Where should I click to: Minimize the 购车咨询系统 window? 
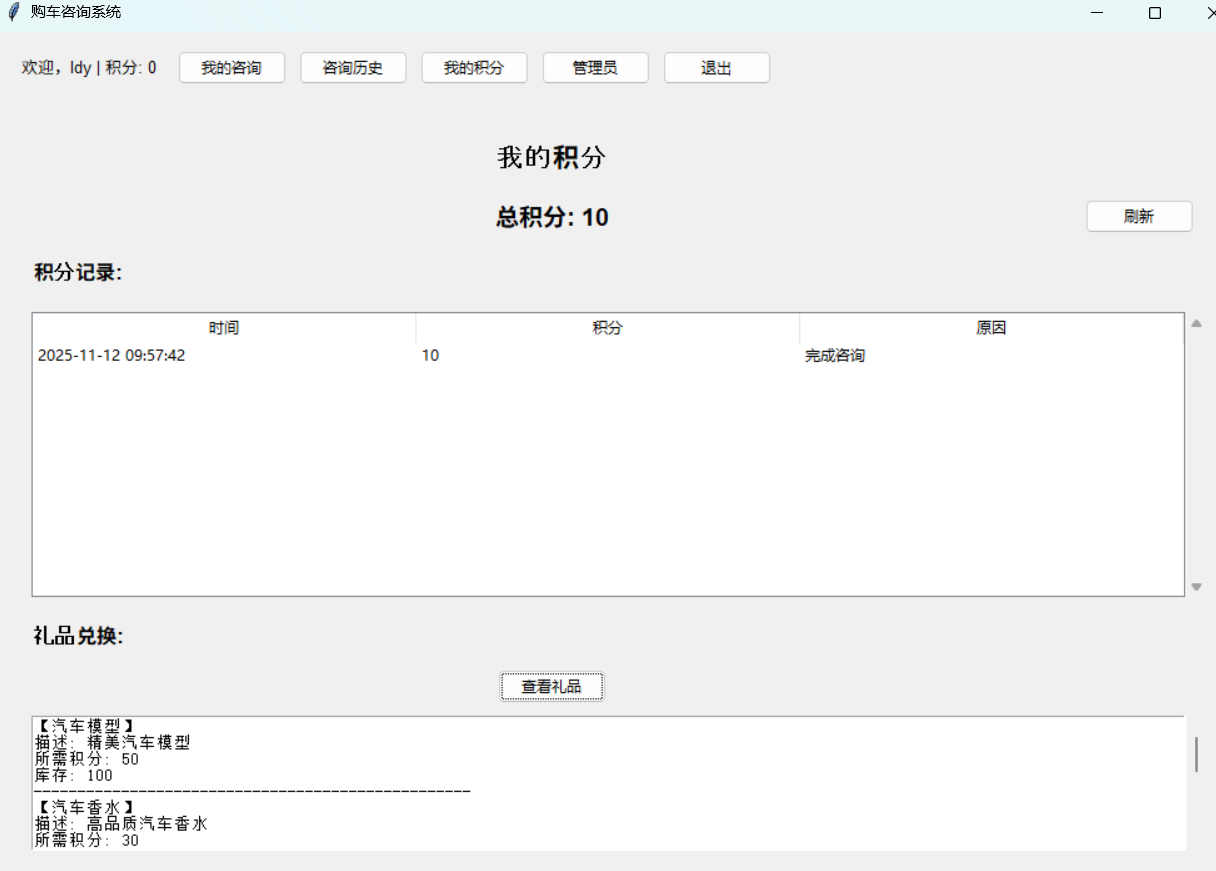coord(1097,13)
